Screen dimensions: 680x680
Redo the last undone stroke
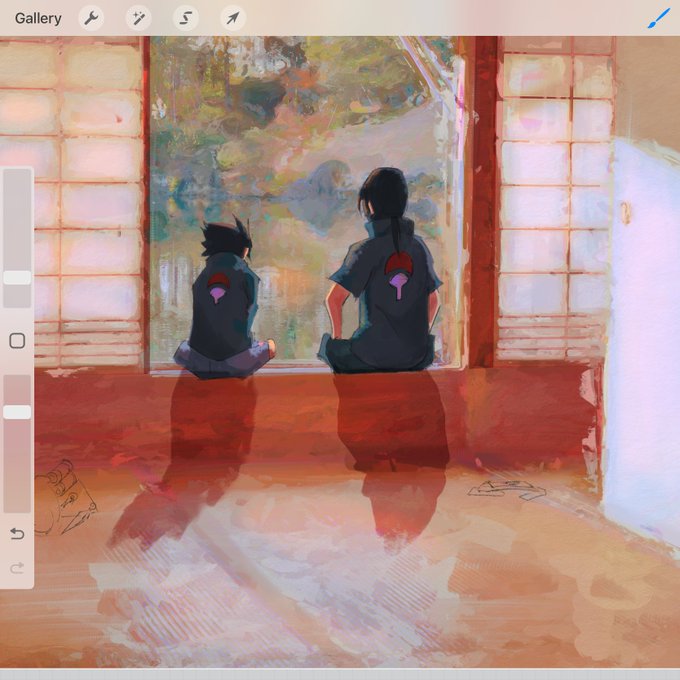click(x=17, y=568)
